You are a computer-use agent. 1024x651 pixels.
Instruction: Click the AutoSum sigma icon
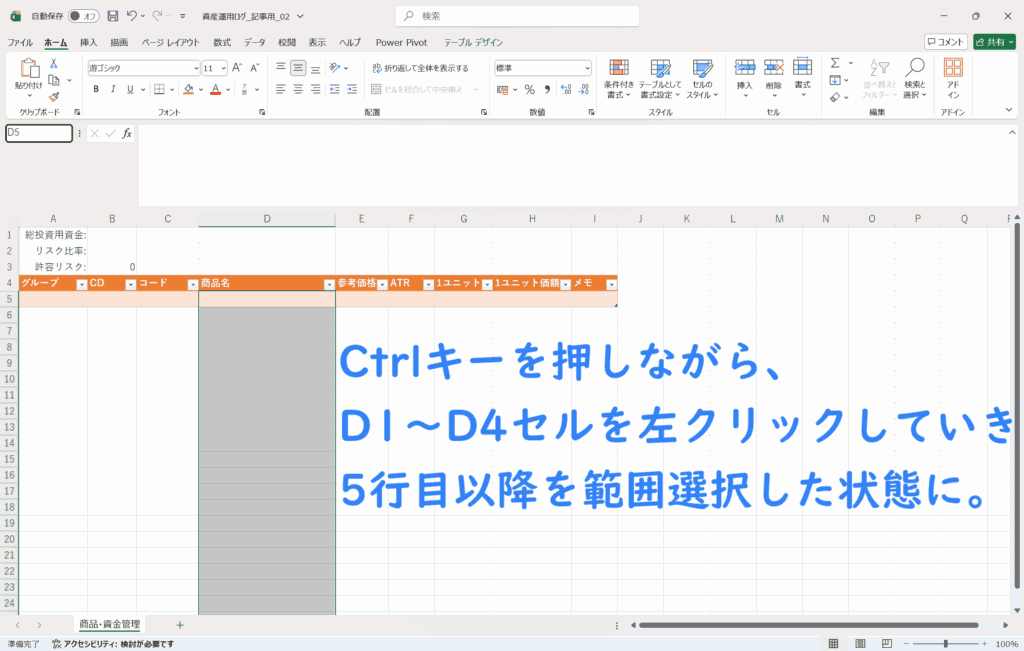click(835, 64)
